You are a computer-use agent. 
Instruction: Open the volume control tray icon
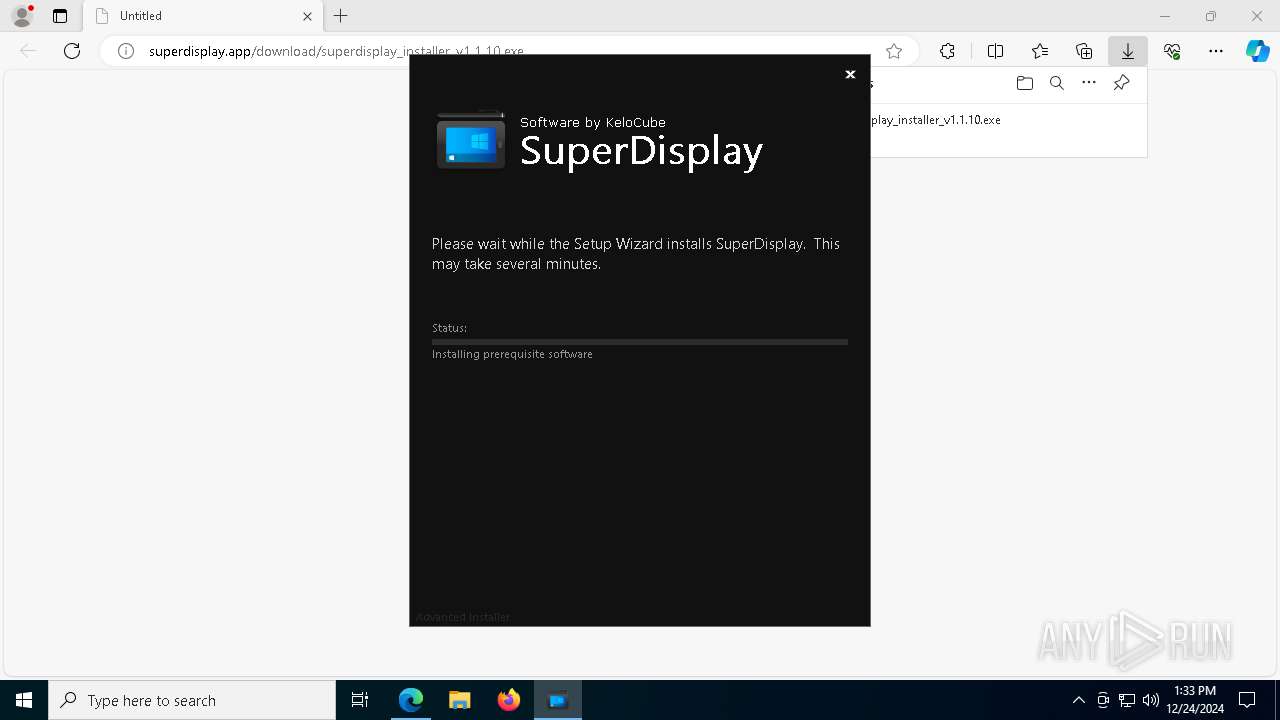pos(1151,700)
